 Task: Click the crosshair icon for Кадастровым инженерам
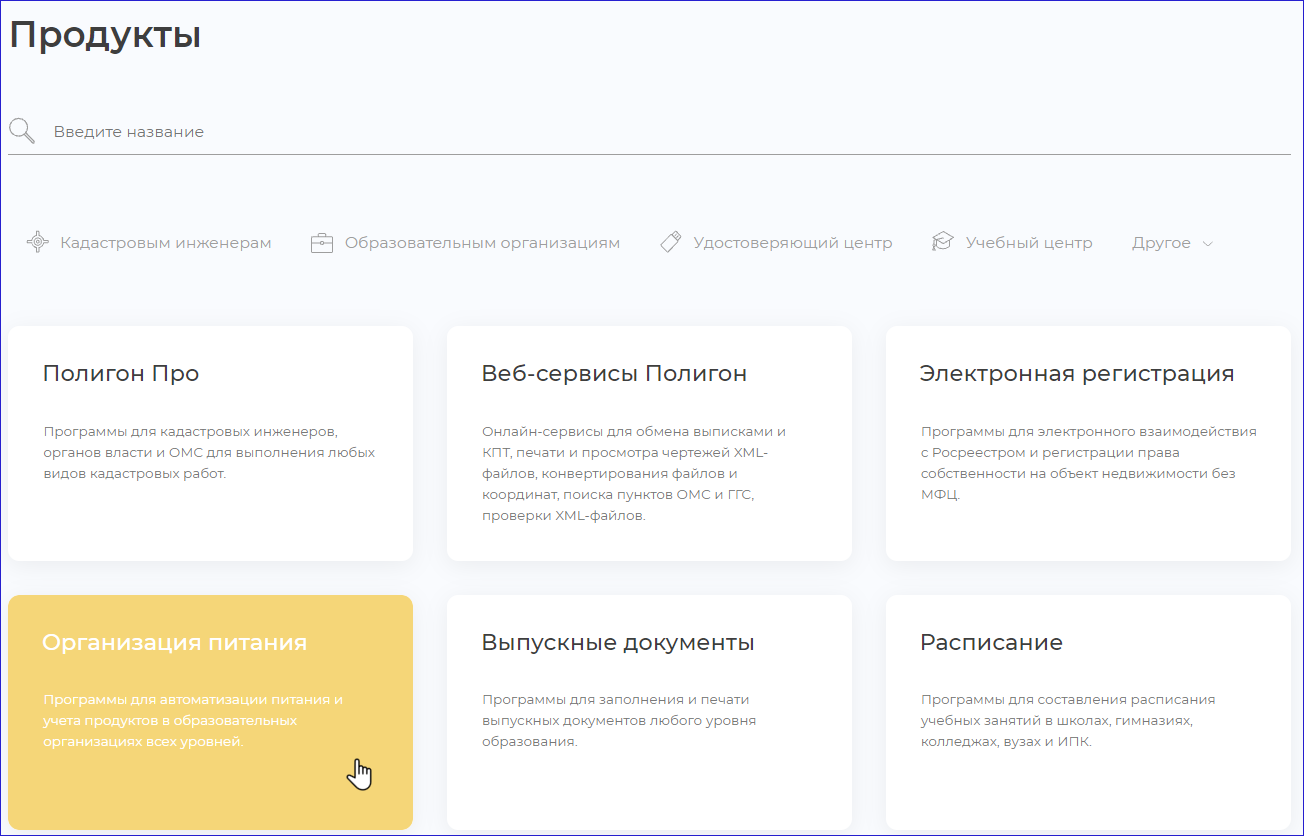(38, 242)
